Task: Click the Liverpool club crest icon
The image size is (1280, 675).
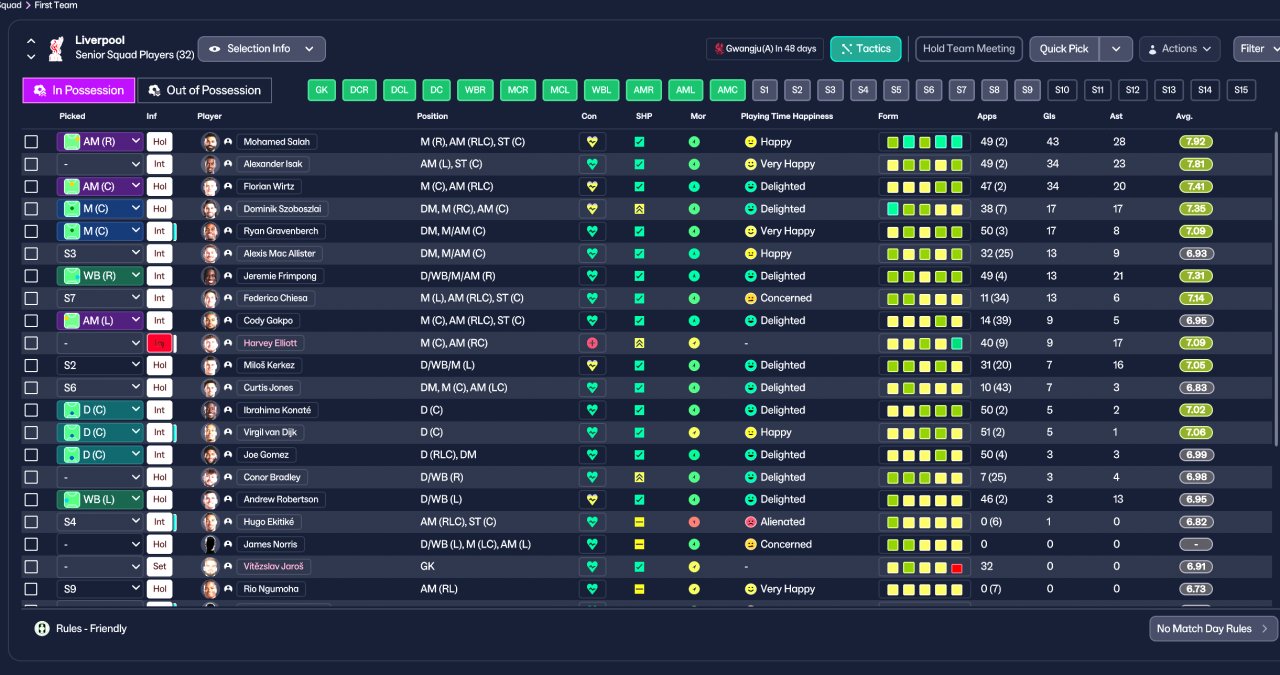Action: point(56,47)
